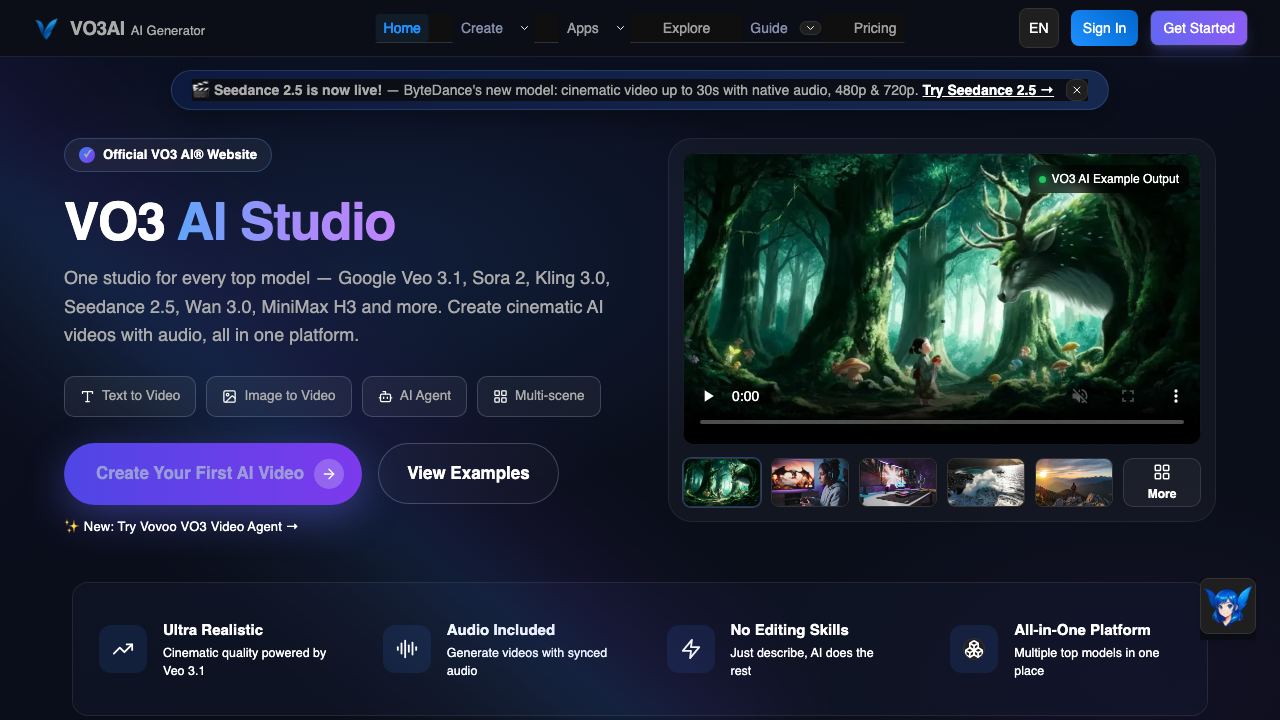Click the "Ultra Realistic" feature title
The image size is (1280, 720).
(x=213, y=630)
